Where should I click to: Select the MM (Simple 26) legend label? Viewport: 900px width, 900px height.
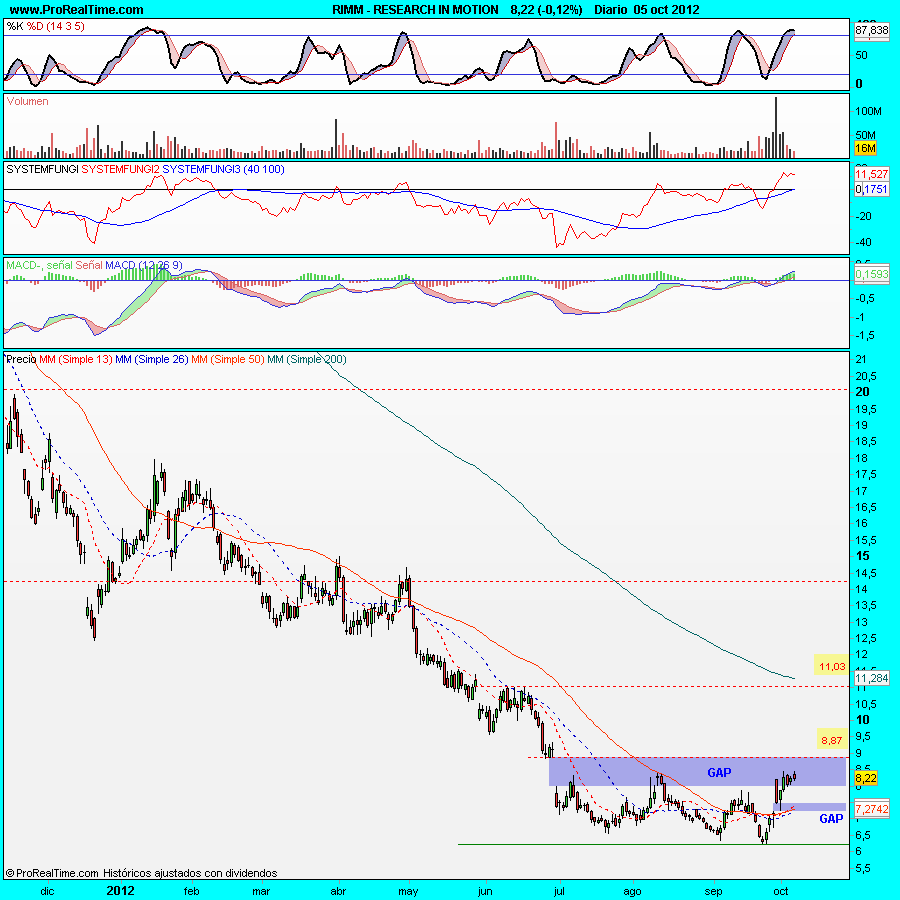(x=152, y=359)
